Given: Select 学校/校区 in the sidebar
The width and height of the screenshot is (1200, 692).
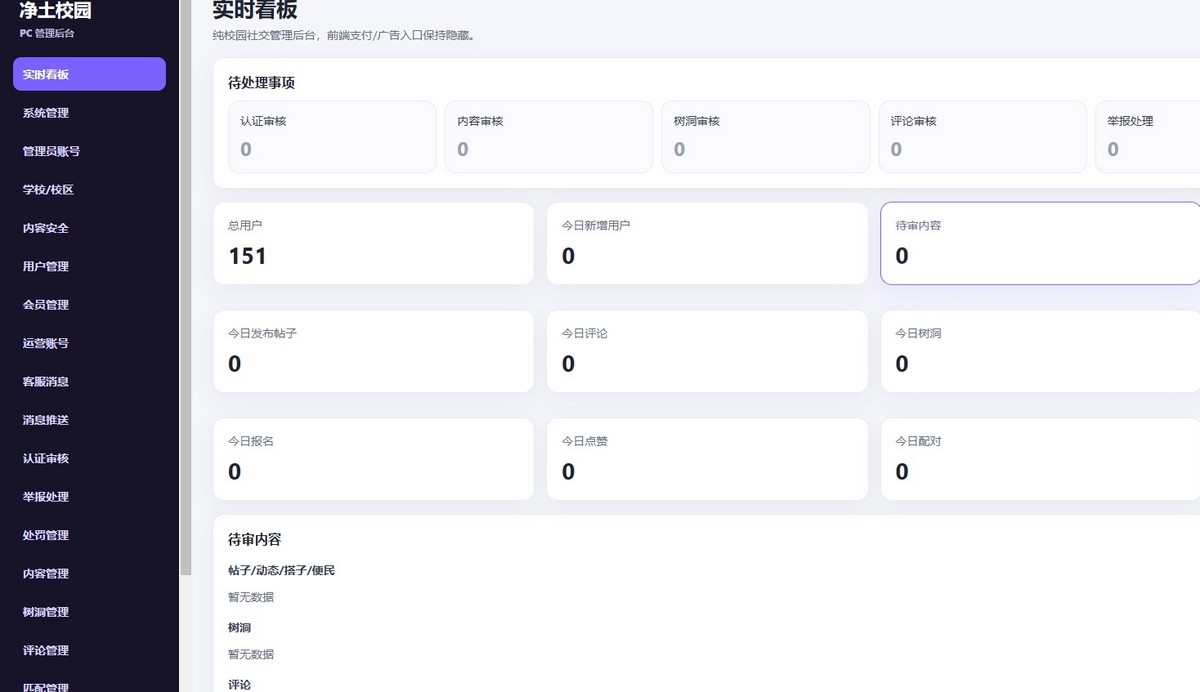Looking at the screenshot, I should (89, 189).
